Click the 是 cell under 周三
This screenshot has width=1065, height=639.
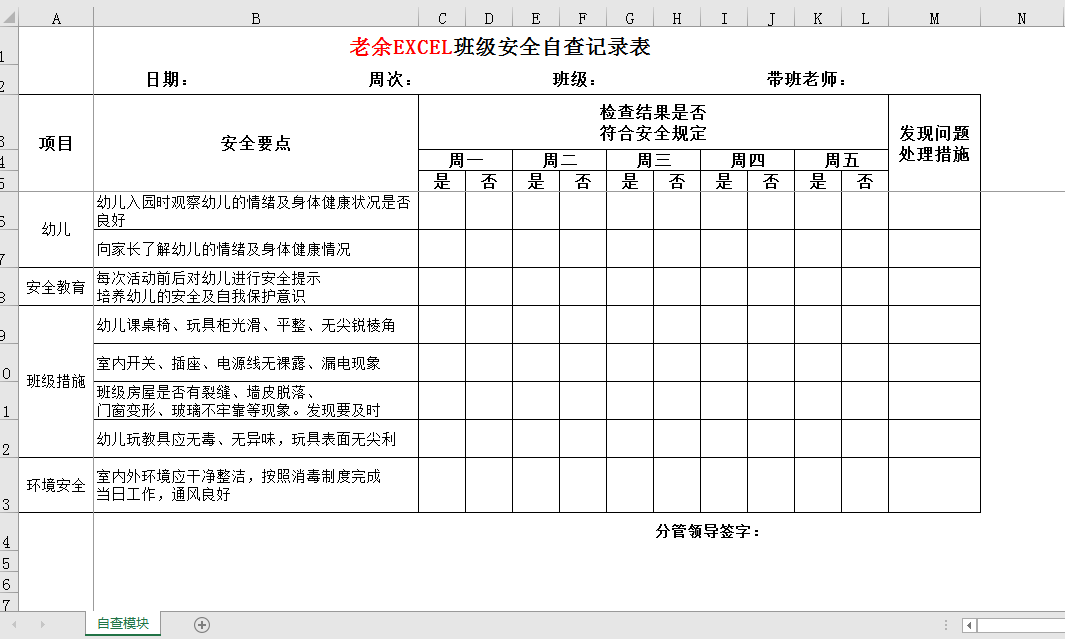pyautogui.click(x=630, y=181)
